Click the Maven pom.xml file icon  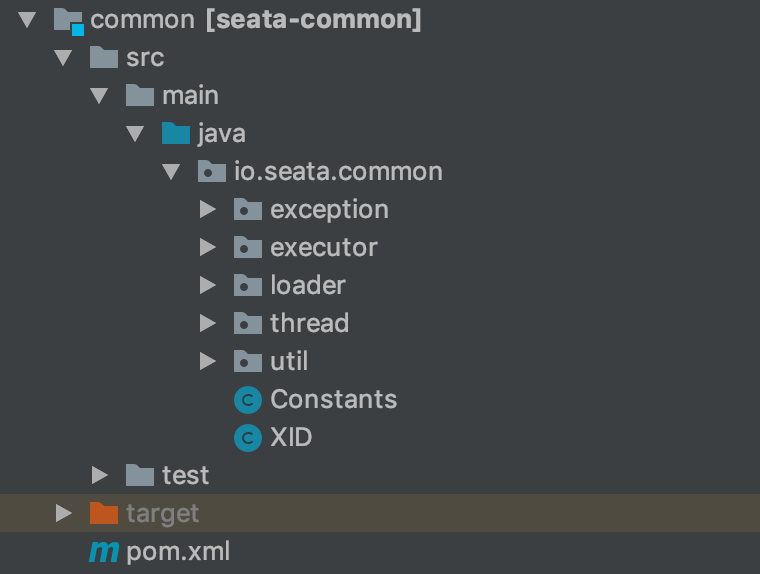tap(104, 551)
